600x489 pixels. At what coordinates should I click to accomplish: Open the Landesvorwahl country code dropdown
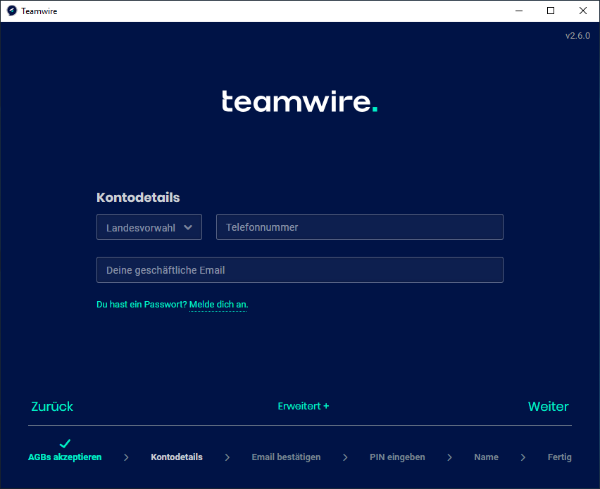149,227
